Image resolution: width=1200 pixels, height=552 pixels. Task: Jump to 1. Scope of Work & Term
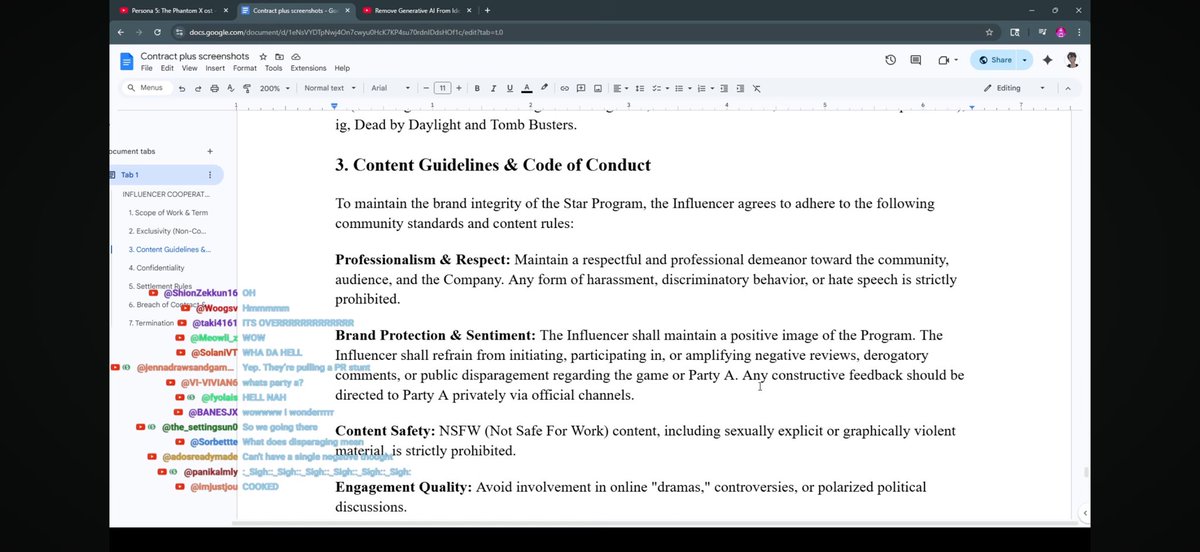pyautogui.click(x=169, y=213)
